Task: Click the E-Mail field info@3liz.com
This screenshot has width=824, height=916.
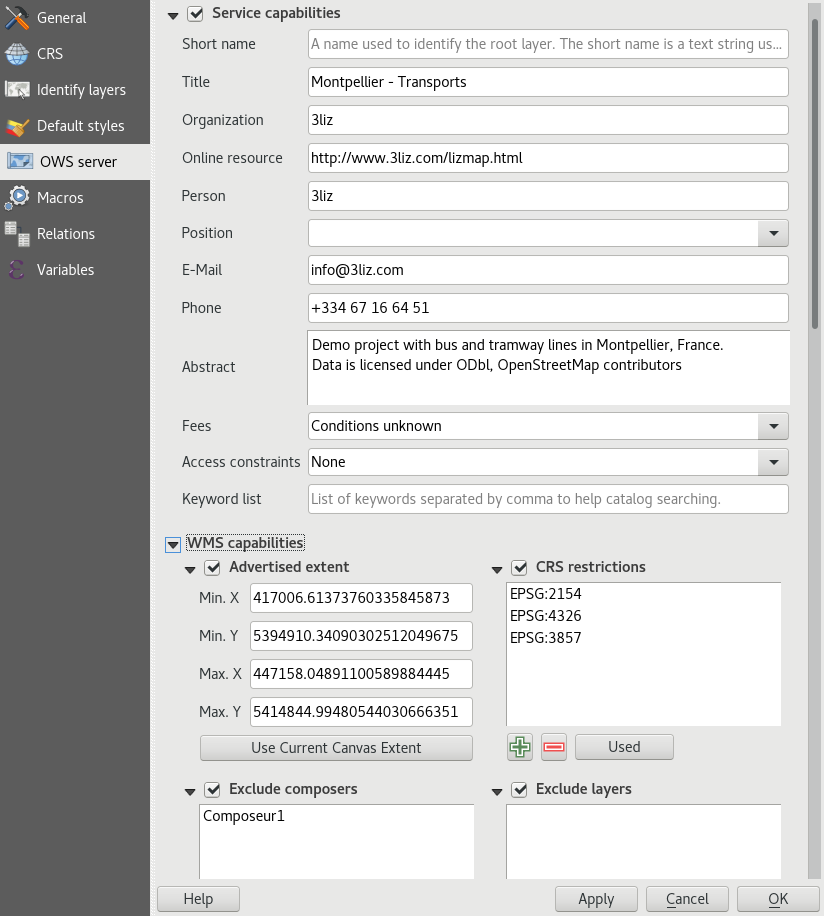Action: click(548, 270)
